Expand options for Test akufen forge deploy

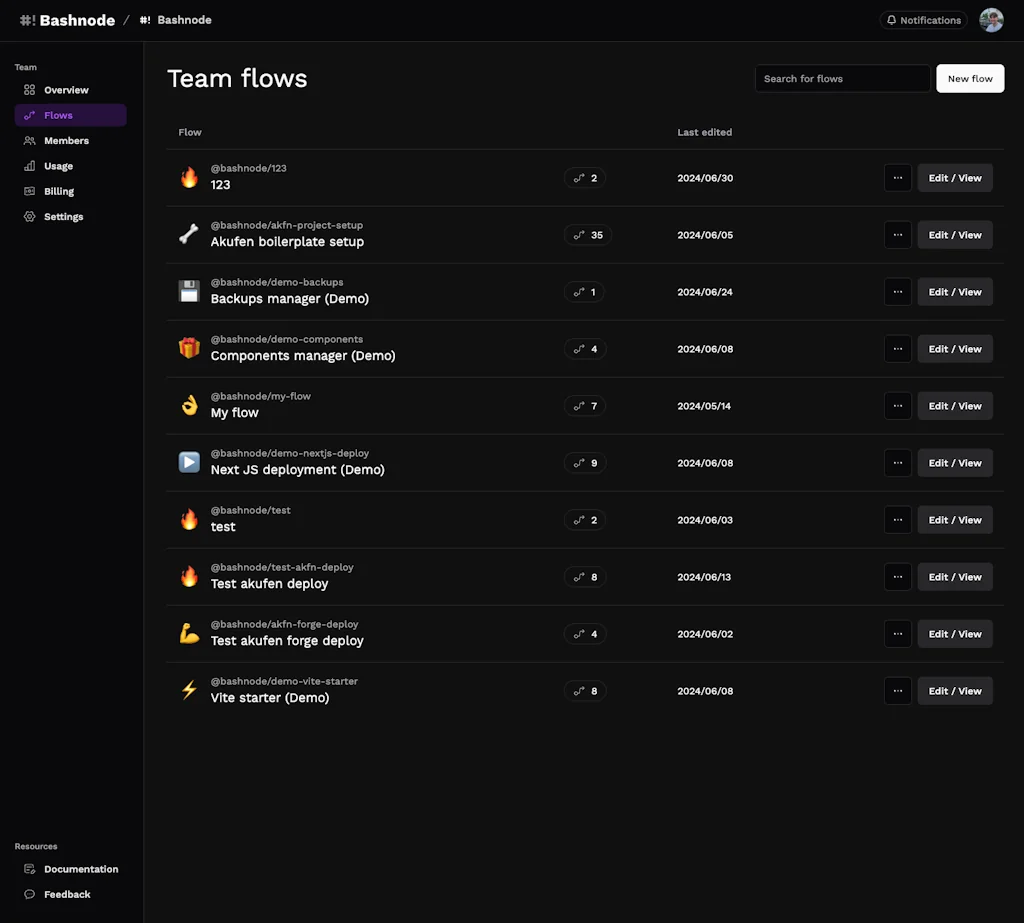(x=897, y=633)
